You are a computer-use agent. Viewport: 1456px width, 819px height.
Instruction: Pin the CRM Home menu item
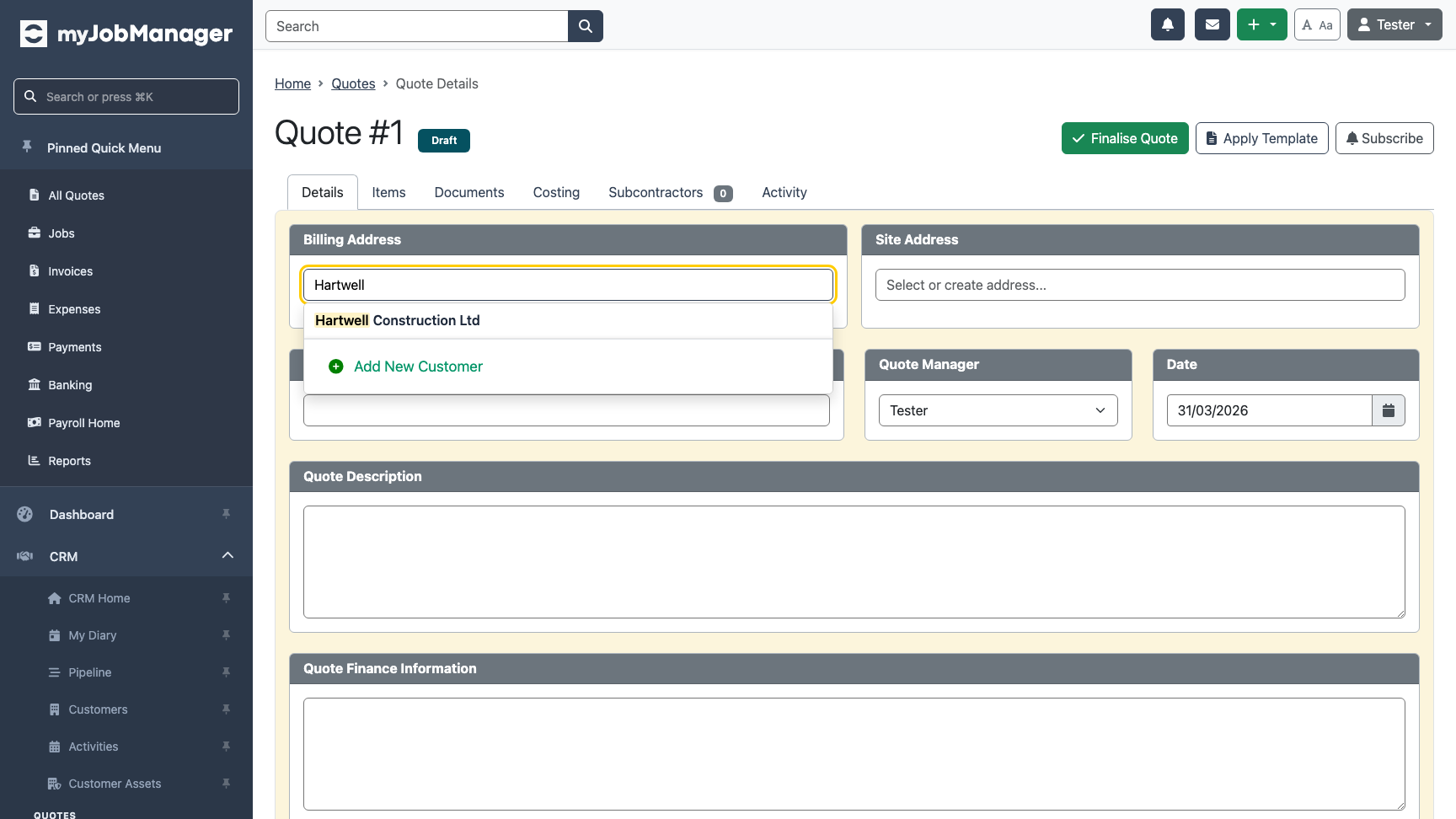coord(226,598)
